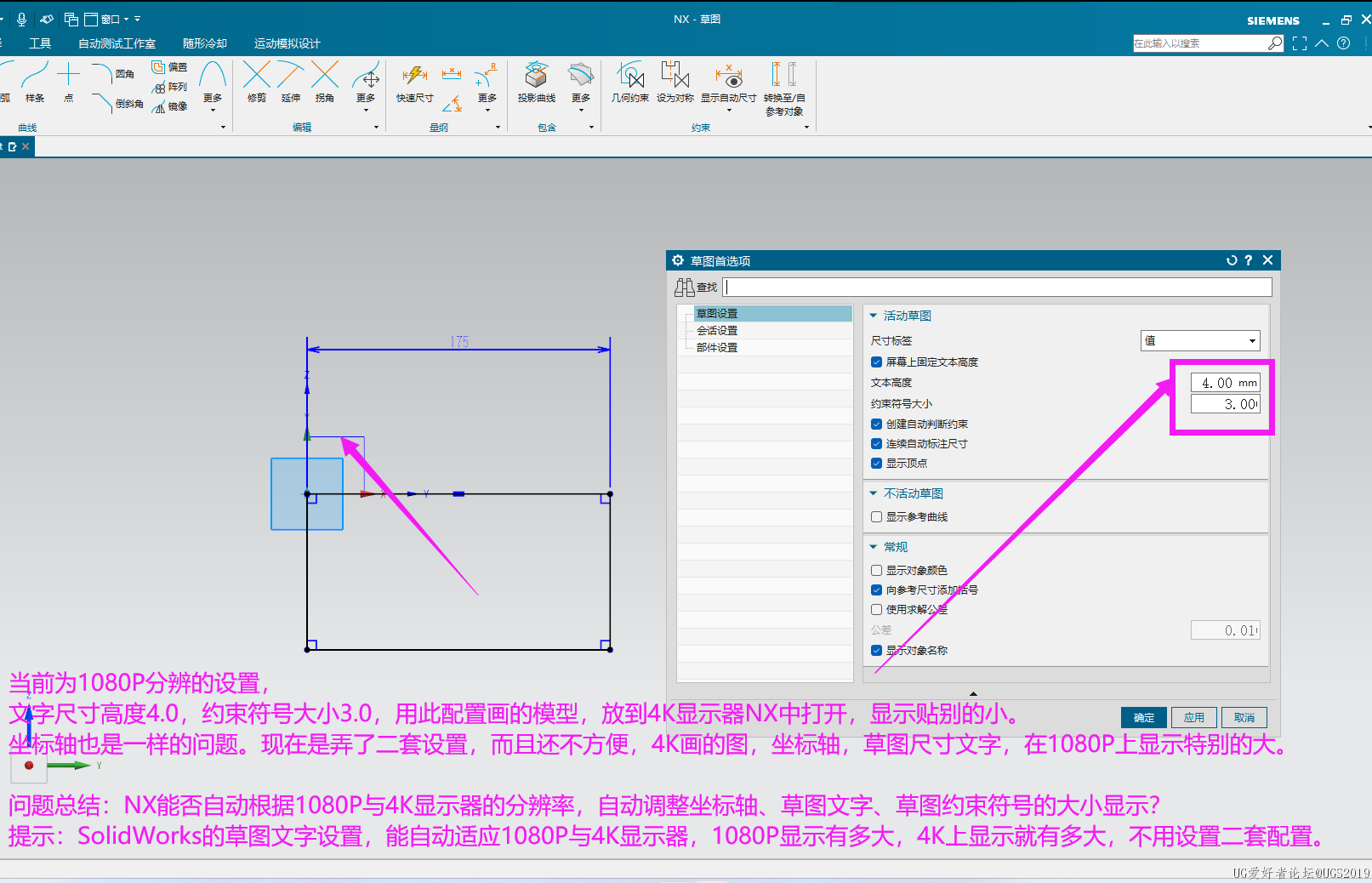This screenshot has height=883, width=1372.
Task: Select 会话设置 in the settings tree
Action: point(717,331)
